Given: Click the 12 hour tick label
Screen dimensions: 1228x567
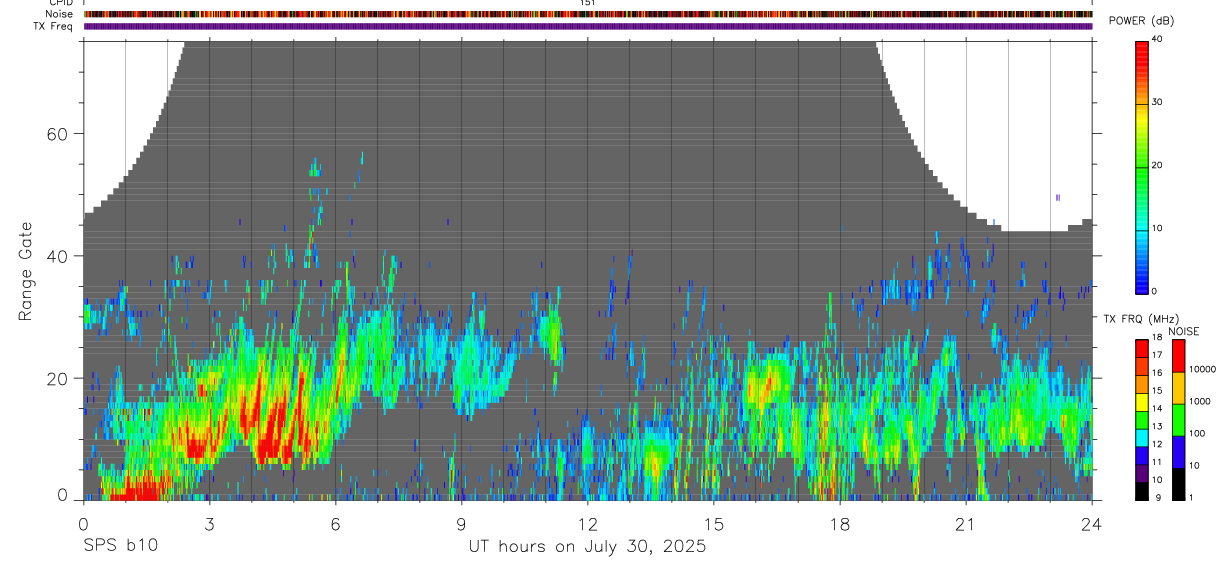Looking at the screenshot, I should click(588, 524).
